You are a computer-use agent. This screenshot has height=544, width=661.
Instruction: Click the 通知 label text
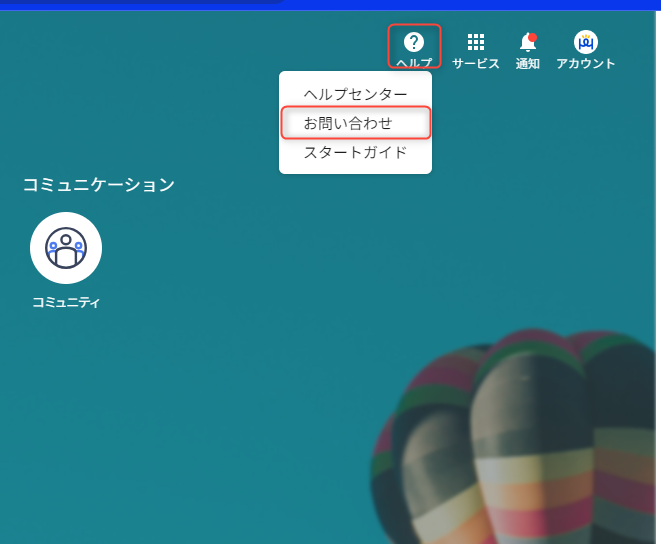point(528,64)
